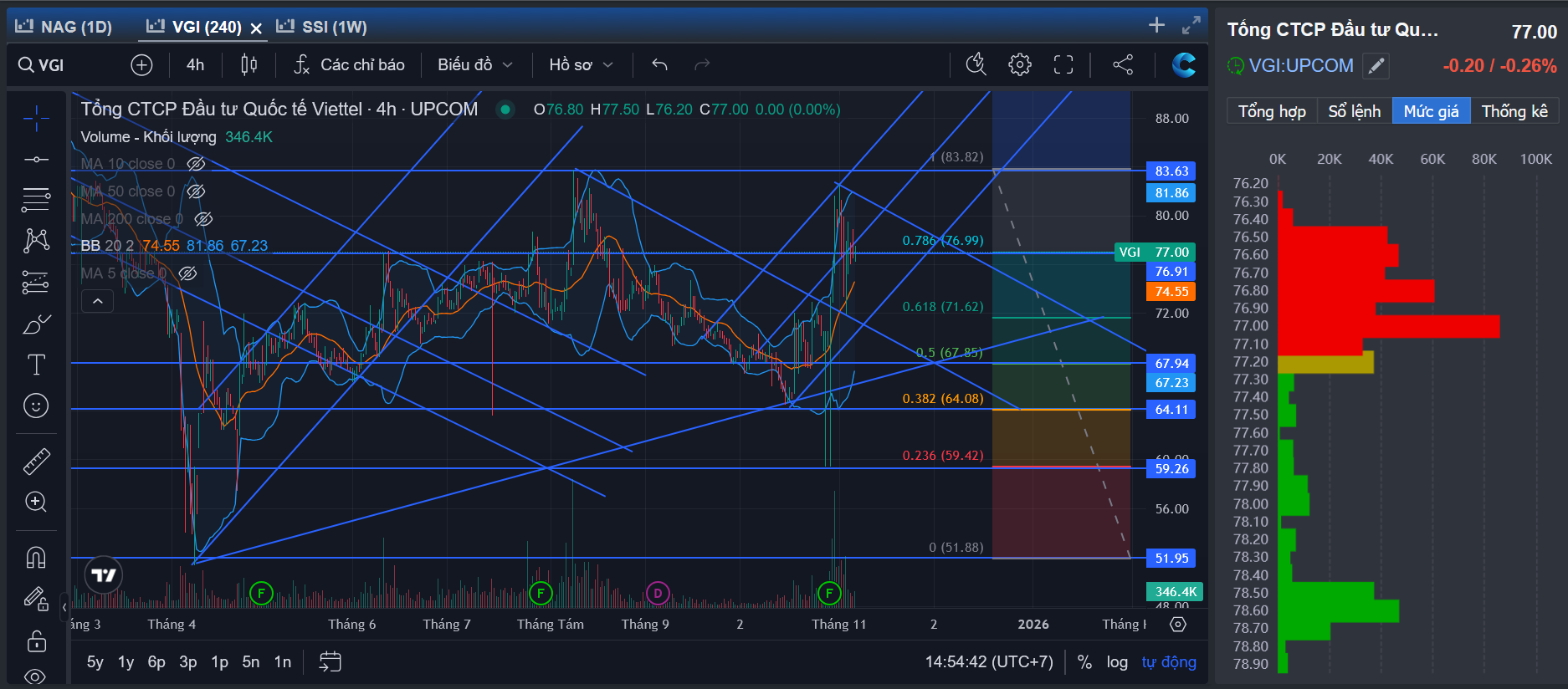Screen dimensions: 1568x689
Task: Open the Sổ lệnh tab
Action: point(1355,111)
